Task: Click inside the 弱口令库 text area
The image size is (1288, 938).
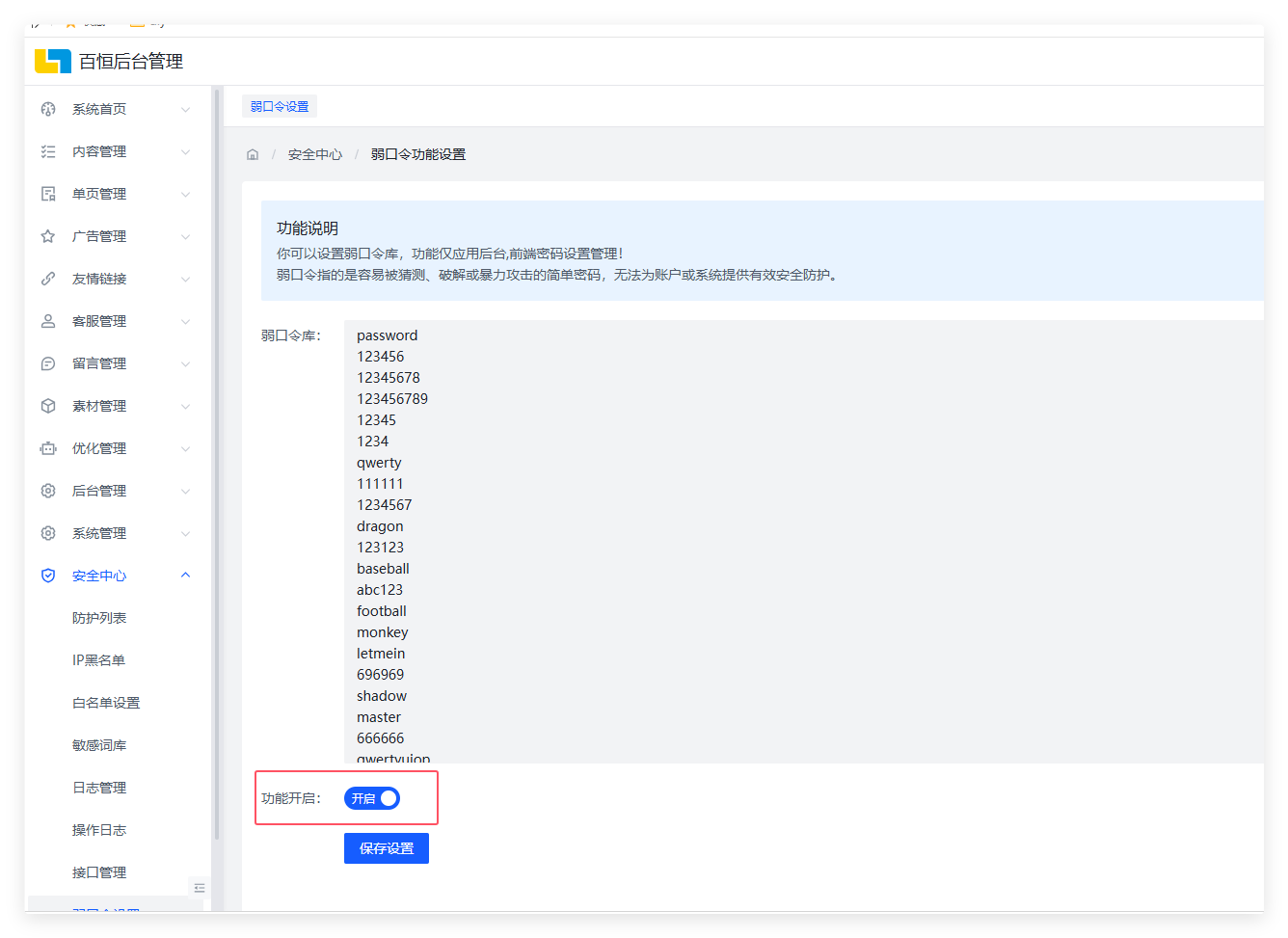Action: coord(771,540)
